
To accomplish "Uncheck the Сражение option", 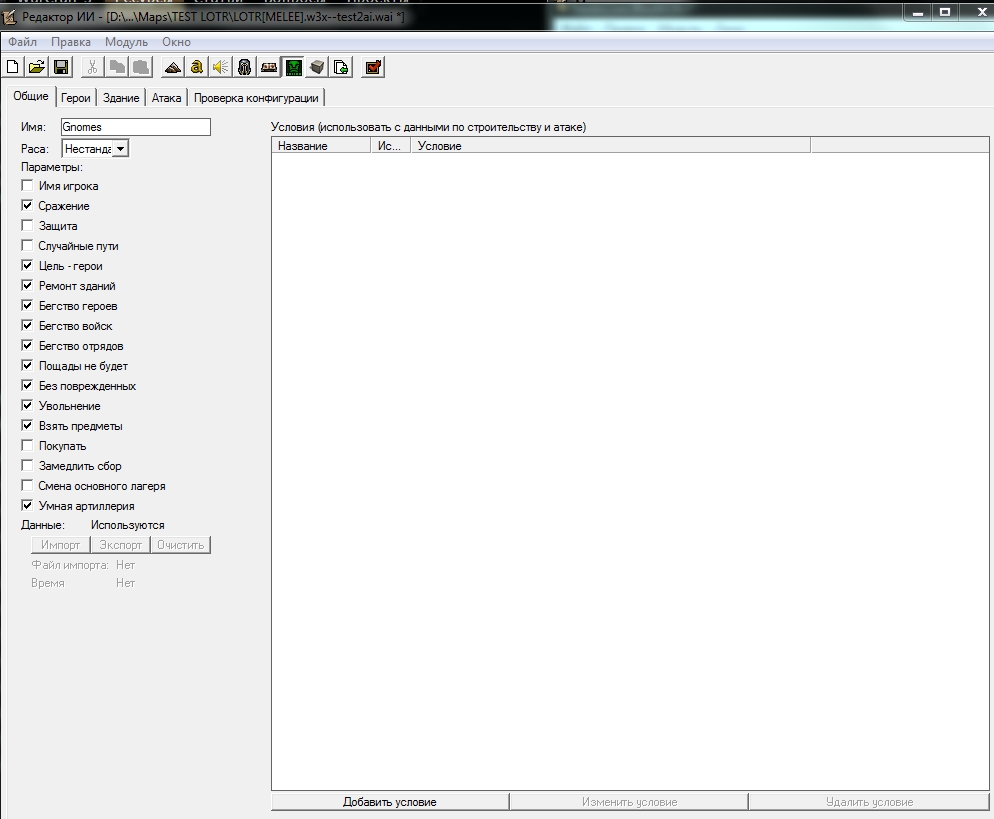I will pyautogui.click(x=27, y=205).
